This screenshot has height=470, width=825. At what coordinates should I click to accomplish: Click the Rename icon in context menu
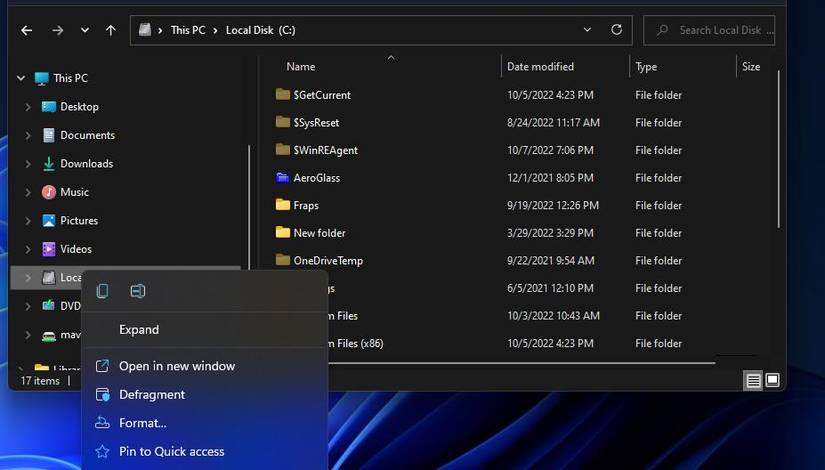coord(138,291)
